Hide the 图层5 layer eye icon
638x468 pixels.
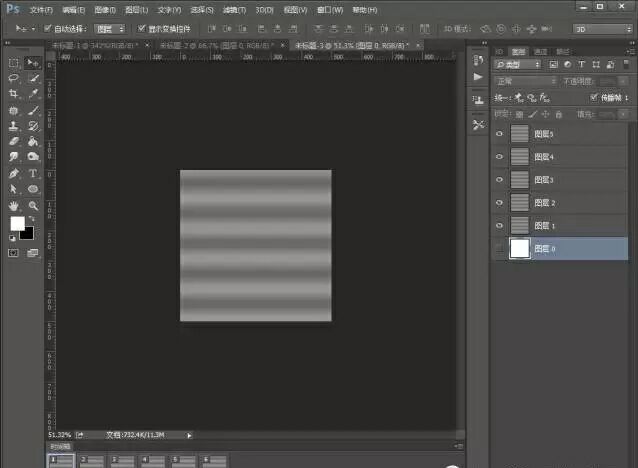point(499,134)
